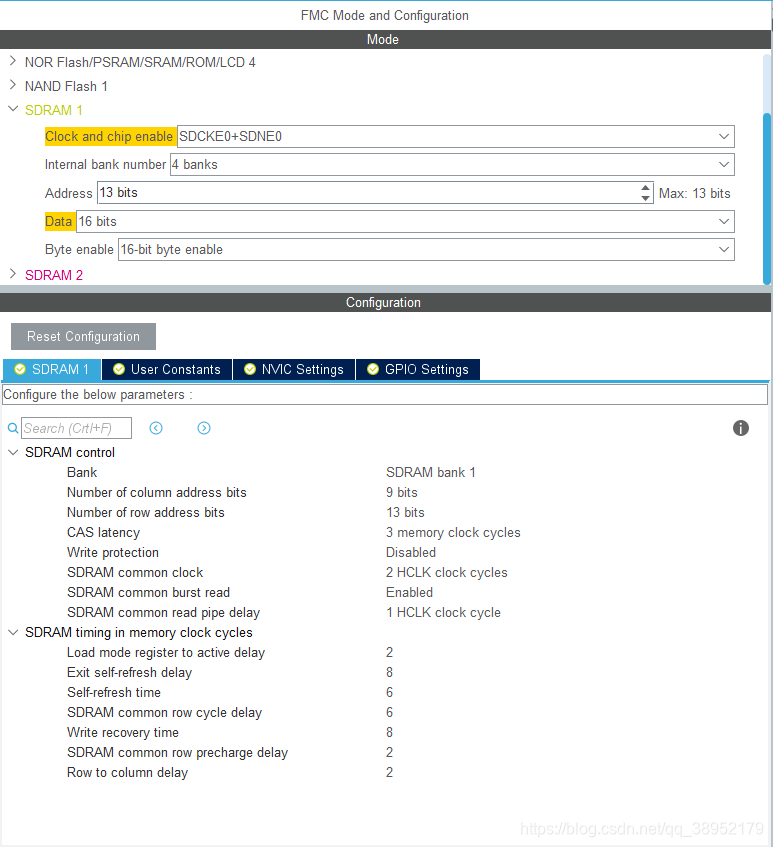Select CAS latency 3 memory clock cycles

[x=453, y=532]
